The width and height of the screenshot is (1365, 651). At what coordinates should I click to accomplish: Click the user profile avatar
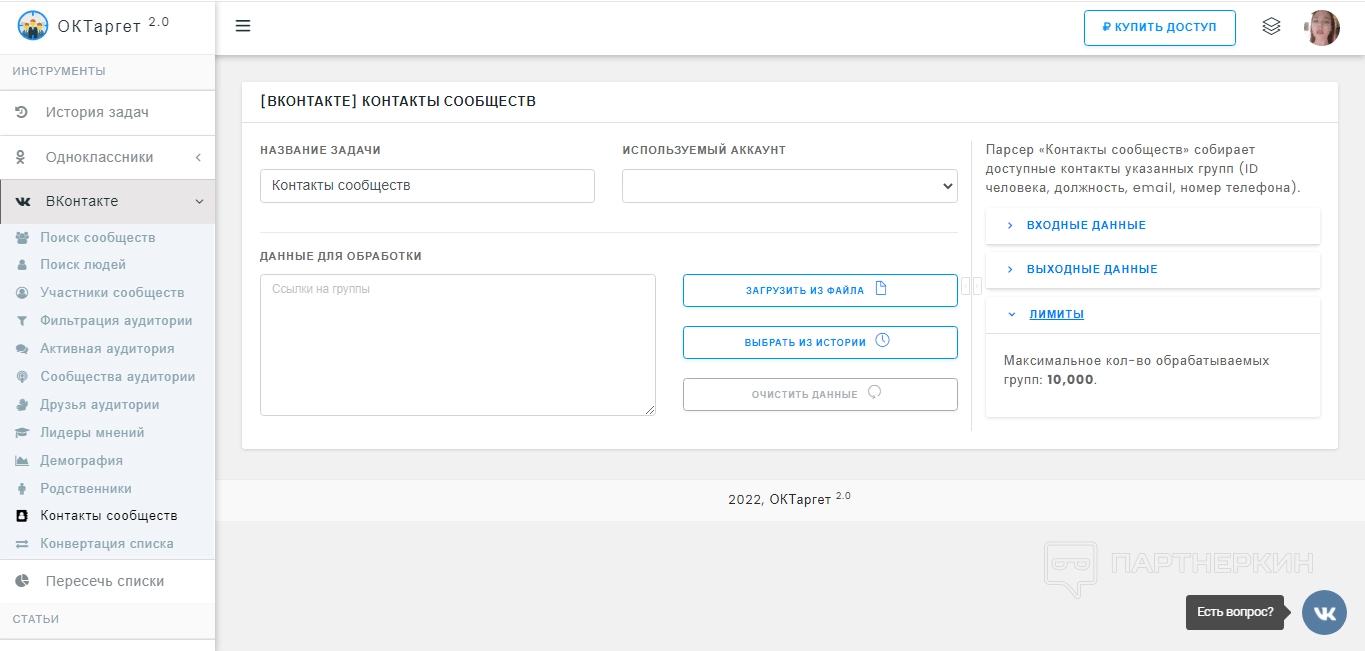click(1322, 28)
